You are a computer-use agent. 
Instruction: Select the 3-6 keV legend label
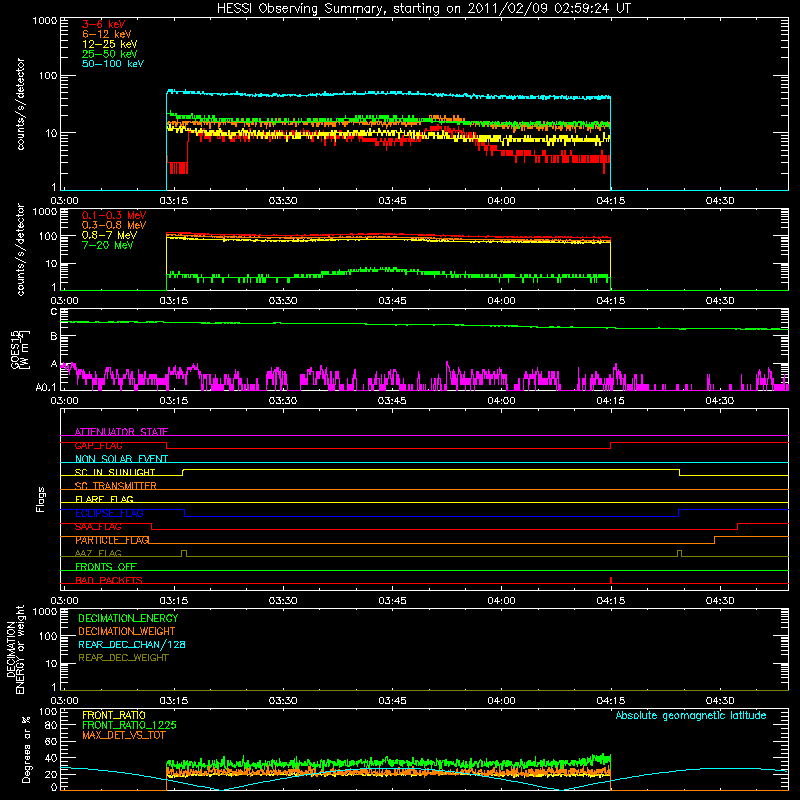(x=103, y=24)
